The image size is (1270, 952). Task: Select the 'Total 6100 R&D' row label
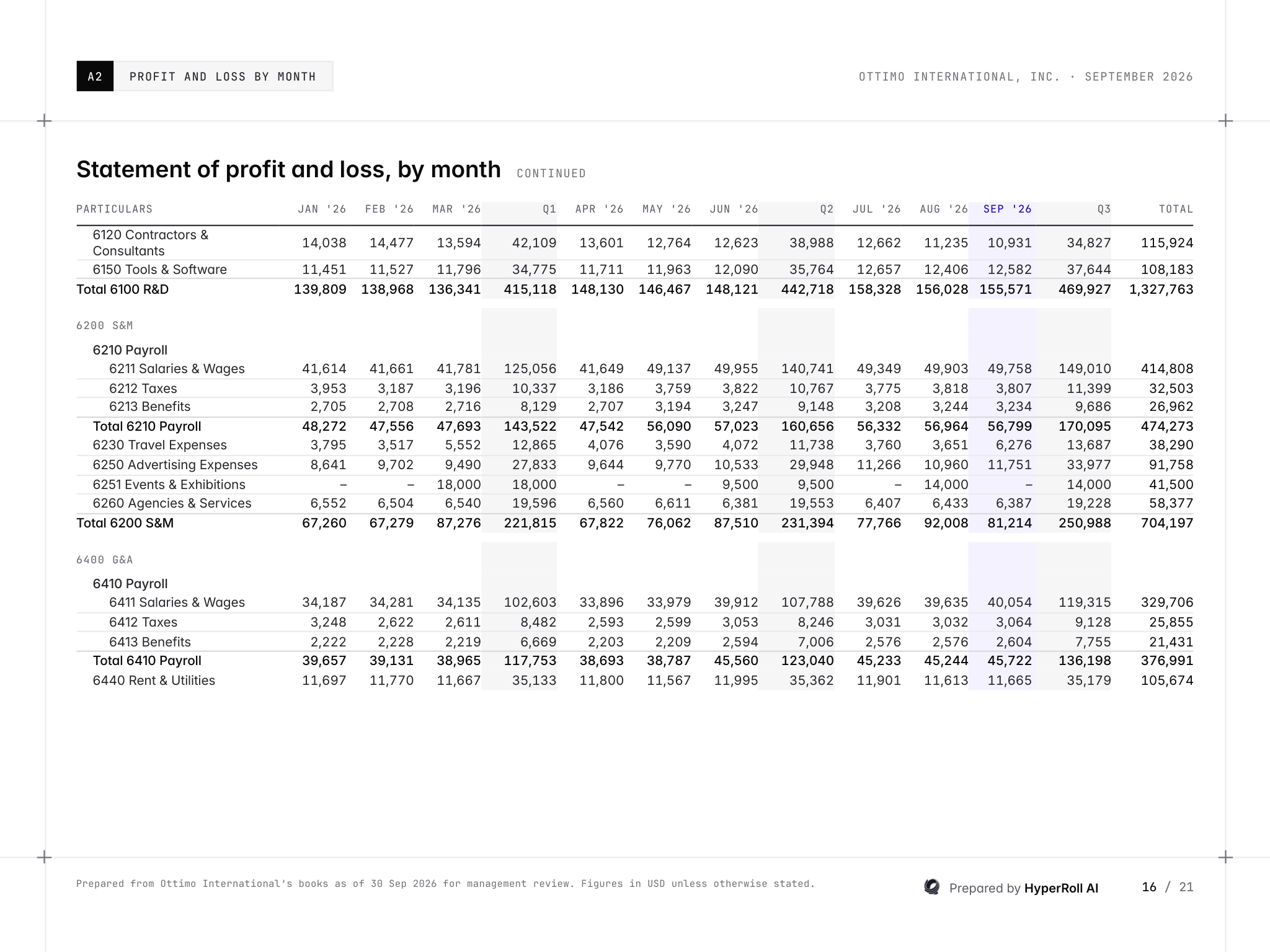click(x=122, y=289)
